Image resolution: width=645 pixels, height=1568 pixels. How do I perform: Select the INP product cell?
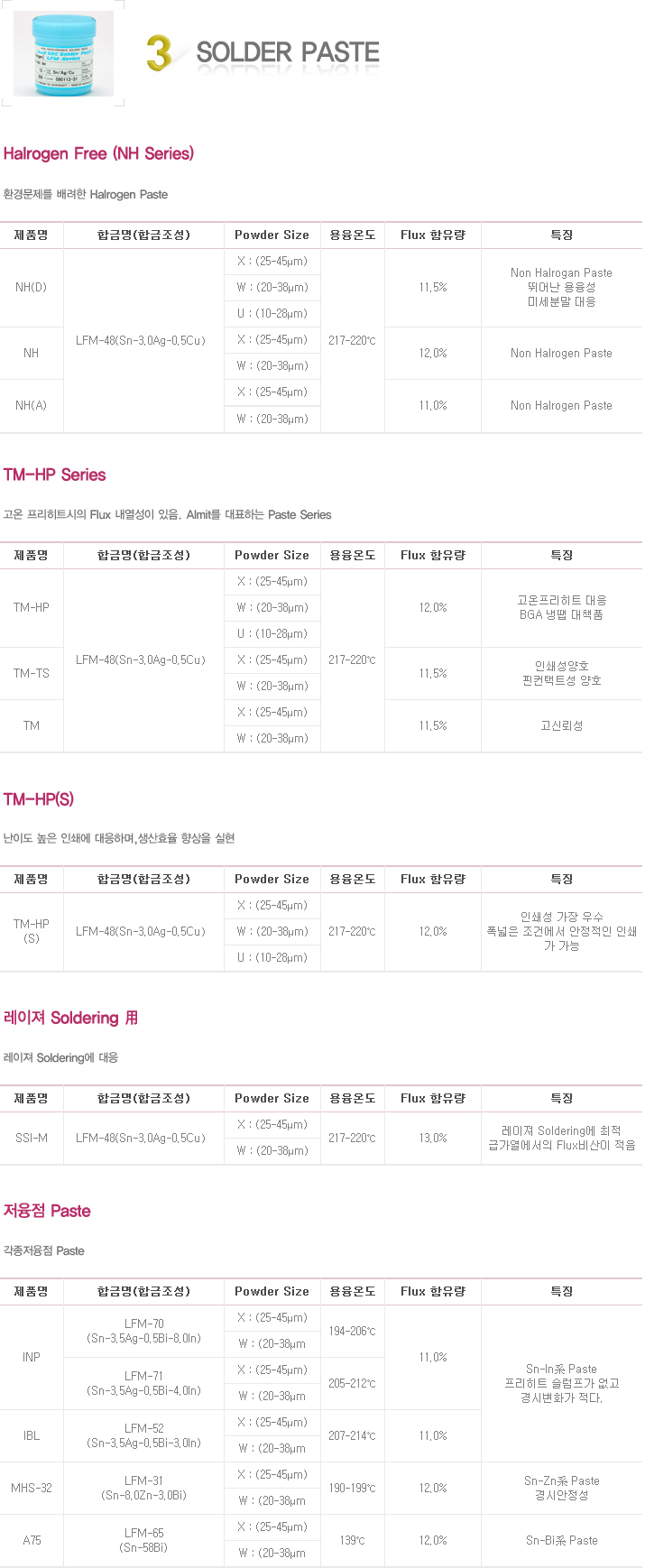point(32,1358)
